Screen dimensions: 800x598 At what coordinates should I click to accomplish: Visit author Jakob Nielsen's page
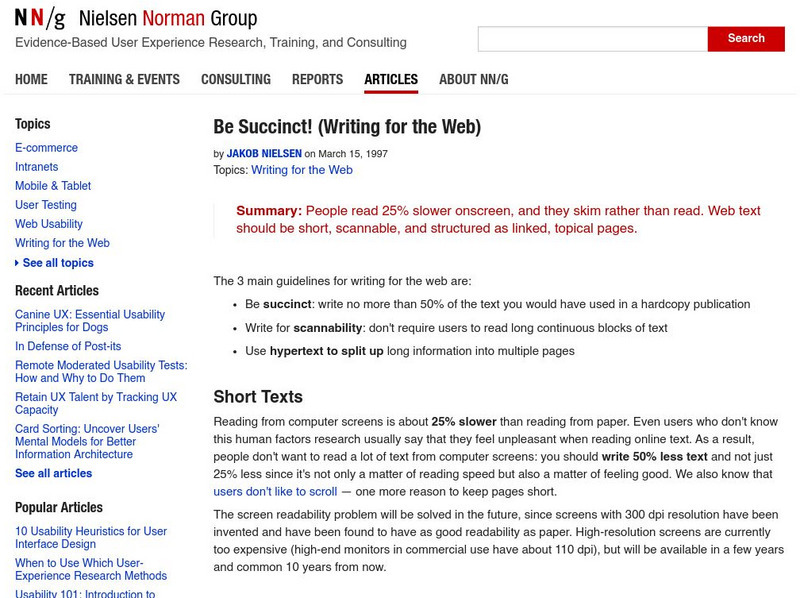(x=264, y=154)
